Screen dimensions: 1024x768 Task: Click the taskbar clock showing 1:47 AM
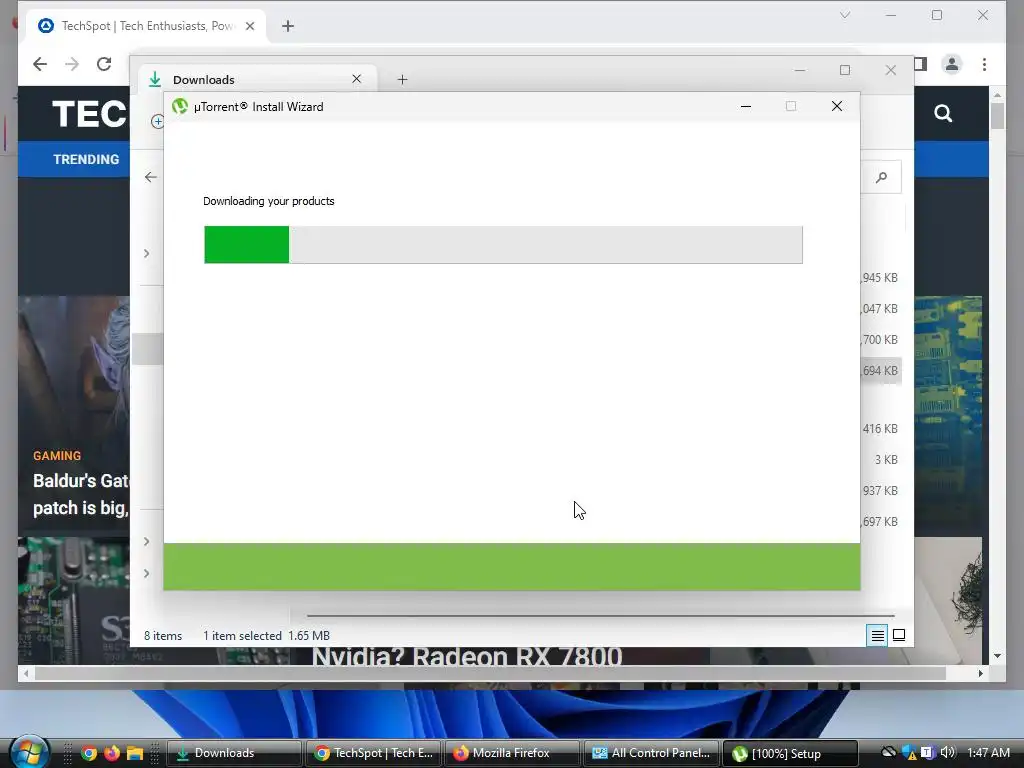pos(988,753)
